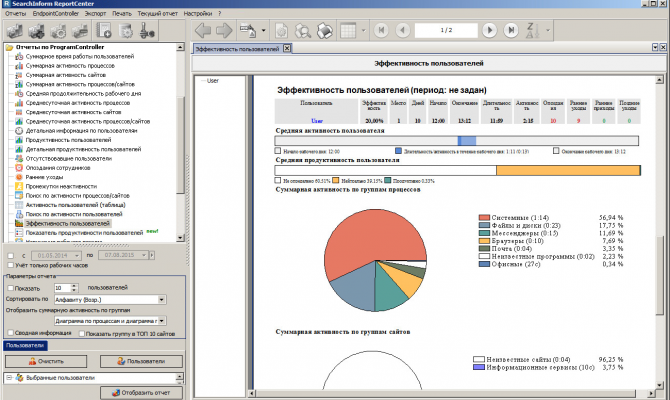Check 'Показать группу в ТОП 10 сайтов'
Image resolution: width=670 pixels, height=400 pixels.
[80, 333]
